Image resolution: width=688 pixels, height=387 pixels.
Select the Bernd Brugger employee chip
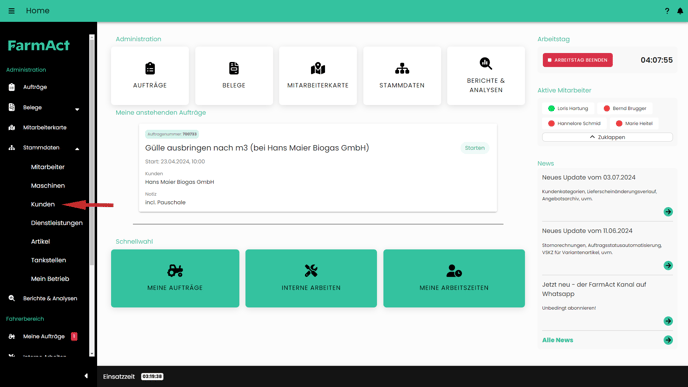(625, 108)
